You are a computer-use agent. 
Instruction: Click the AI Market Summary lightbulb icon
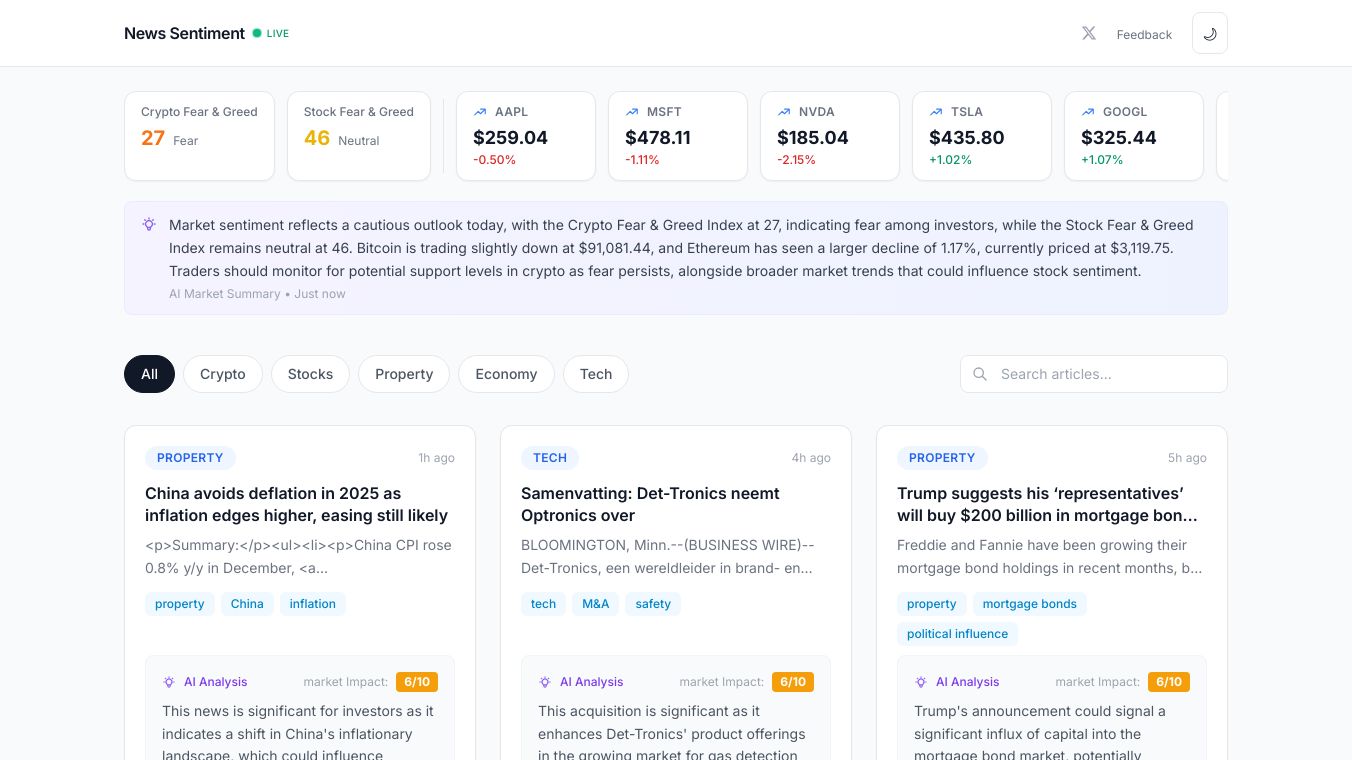[x=149, y=225]
